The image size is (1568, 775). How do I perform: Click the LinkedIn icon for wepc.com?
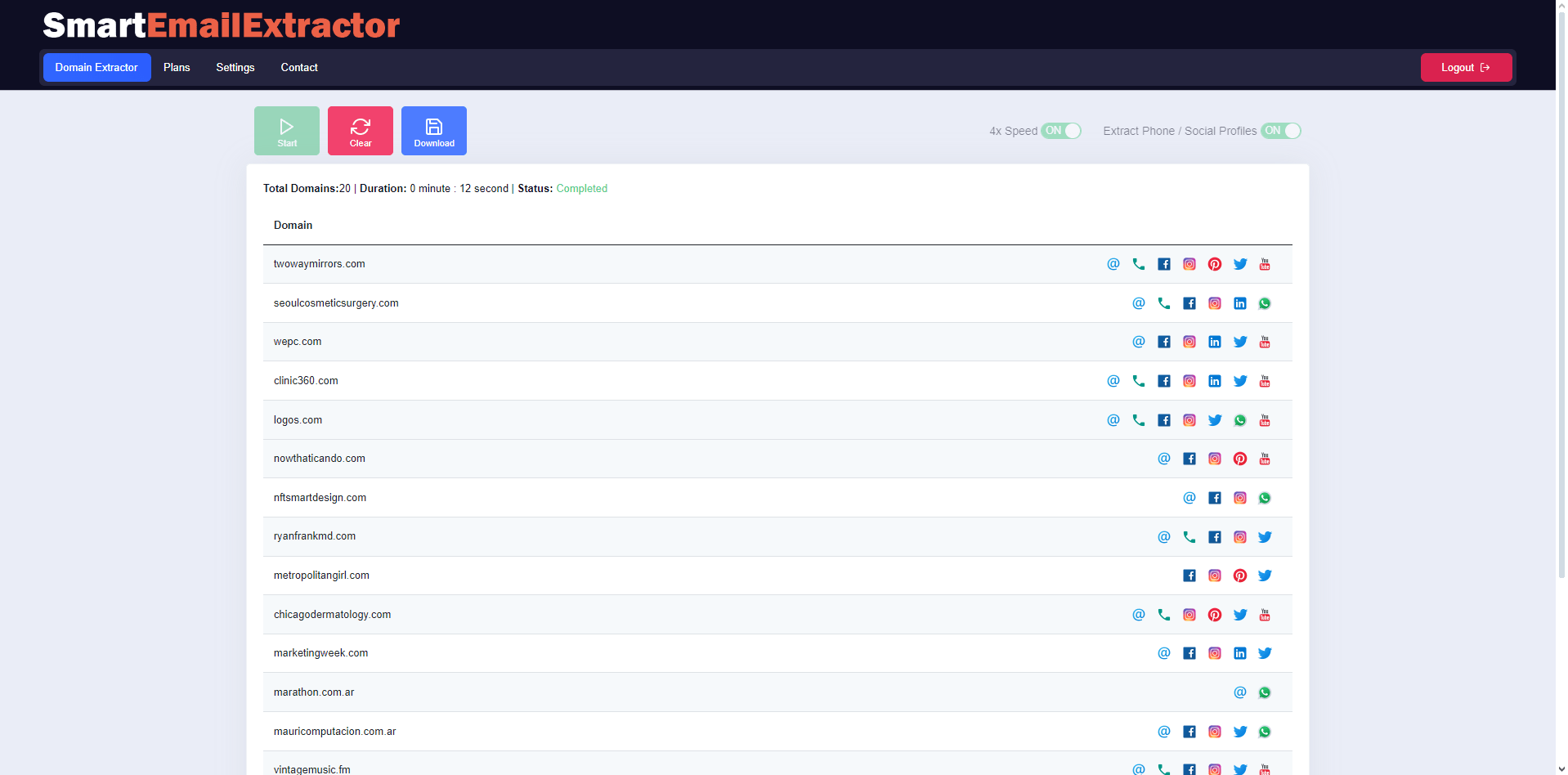tap(1214, 342)
